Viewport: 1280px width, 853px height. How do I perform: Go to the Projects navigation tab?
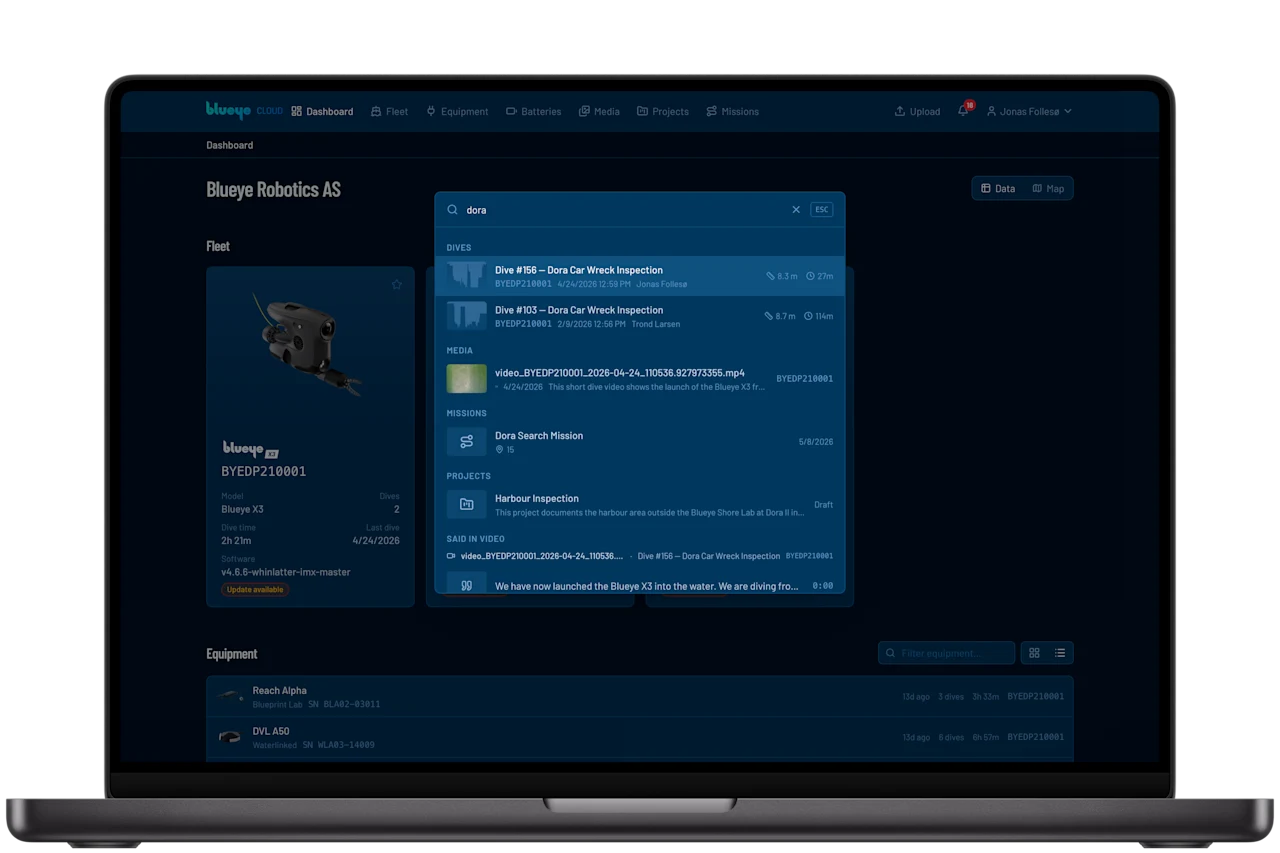pyautogui.click(x=663, y=111)
